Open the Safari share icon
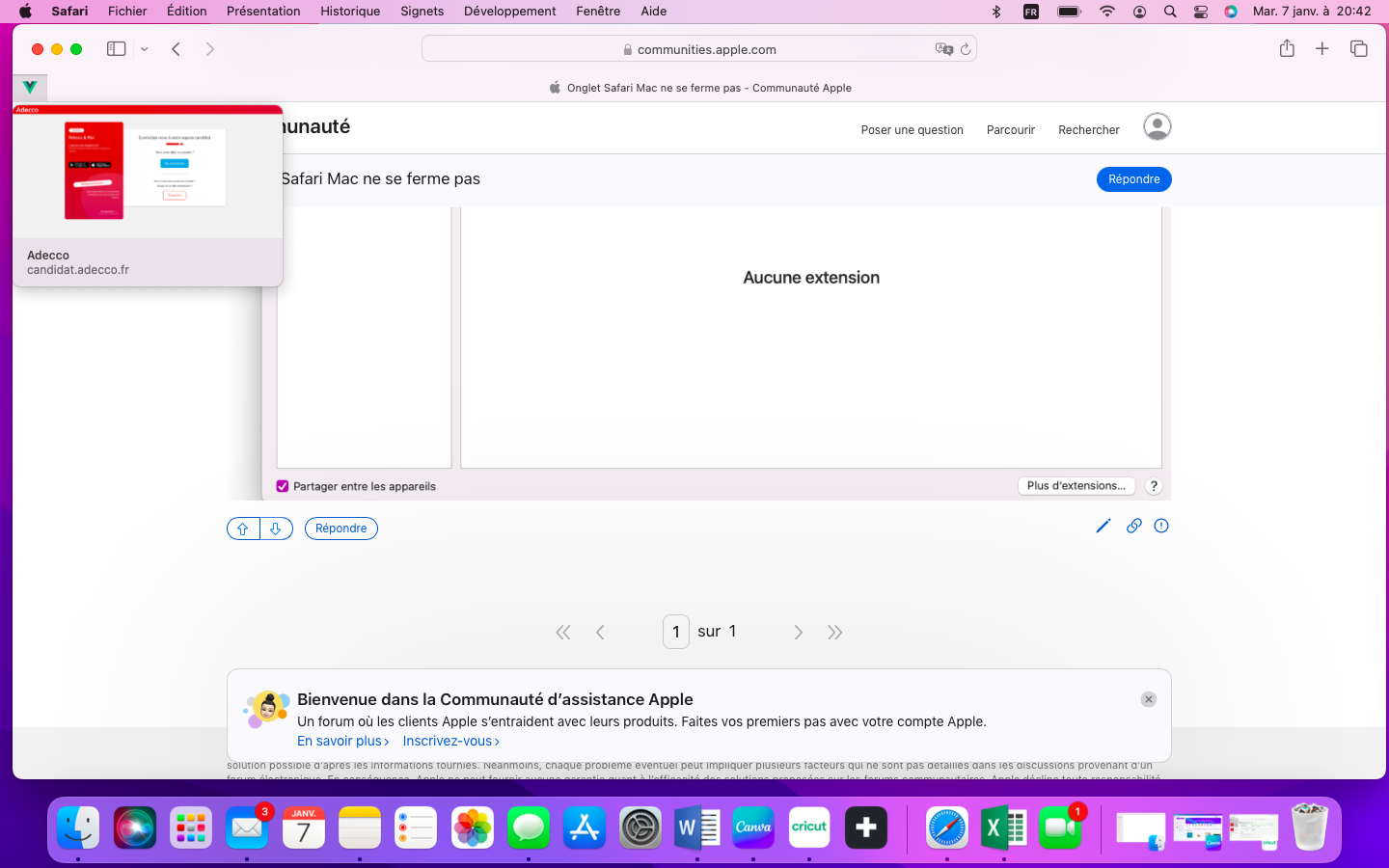This screenshot has height=868, width=1389. point(1287,49)
